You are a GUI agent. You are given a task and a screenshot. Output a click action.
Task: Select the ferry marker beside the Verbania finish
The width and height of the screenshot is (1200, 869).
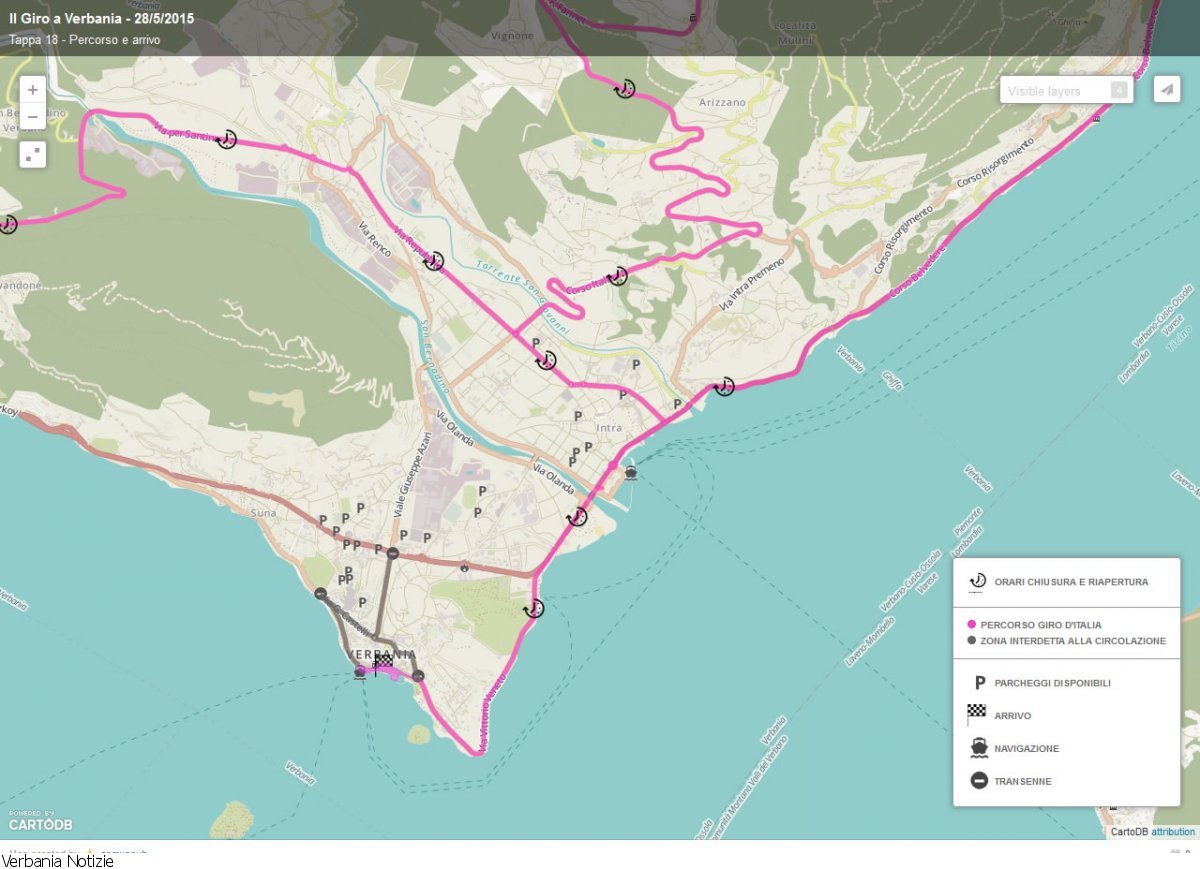360,672
